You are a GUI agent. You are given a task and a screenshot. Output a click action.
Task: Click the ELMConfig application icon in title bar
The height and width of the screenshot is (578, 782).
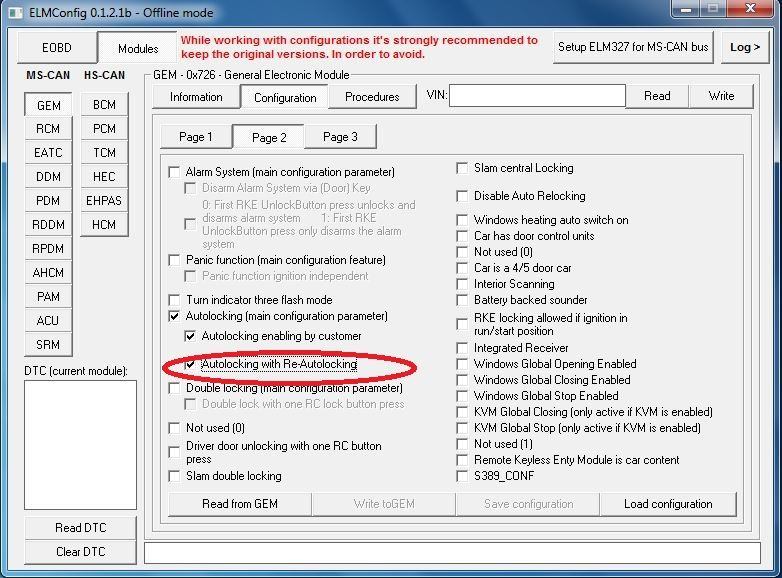15,12
